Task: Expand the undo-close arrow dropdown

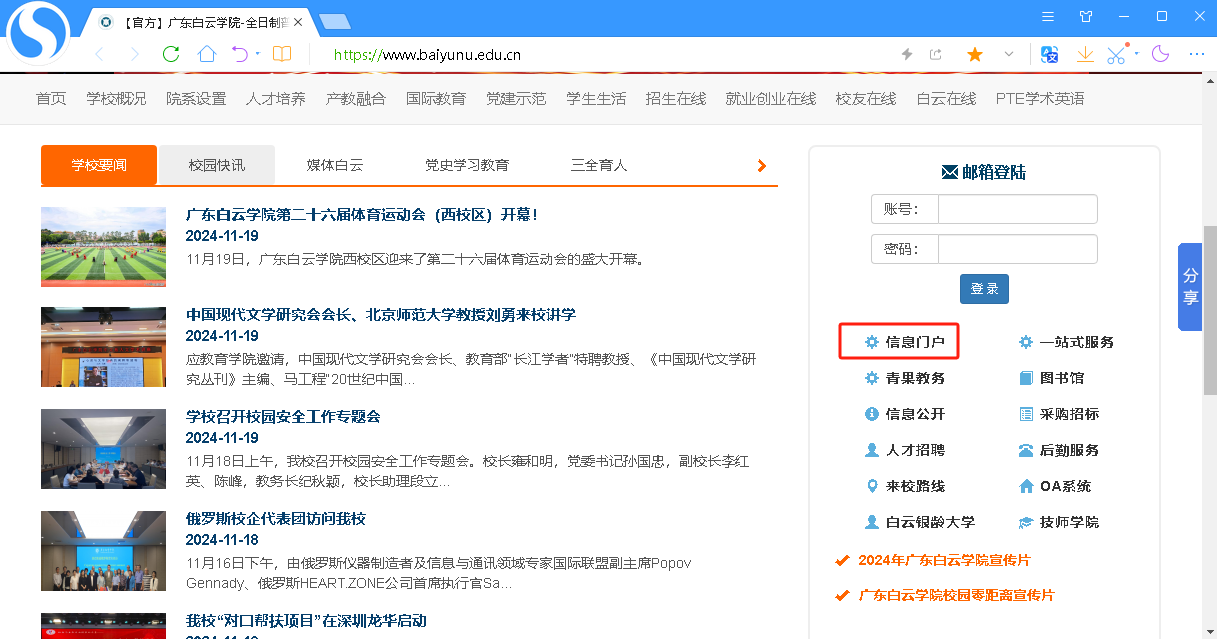Action: pos(258,54)
